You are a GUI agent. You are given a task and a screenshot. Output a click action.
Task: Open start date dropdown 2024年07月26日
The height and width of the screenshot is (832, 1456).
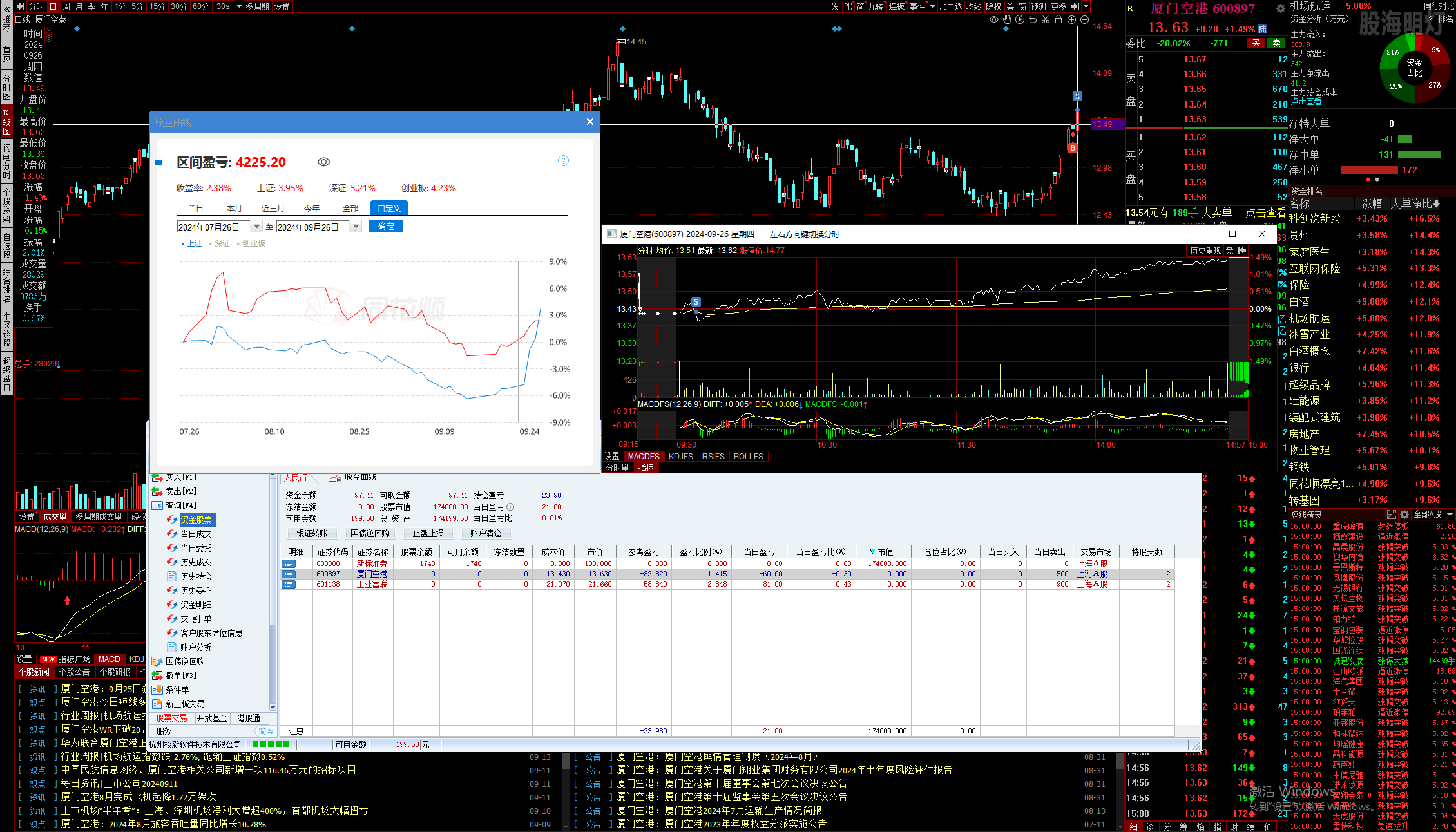click(256, 227)
